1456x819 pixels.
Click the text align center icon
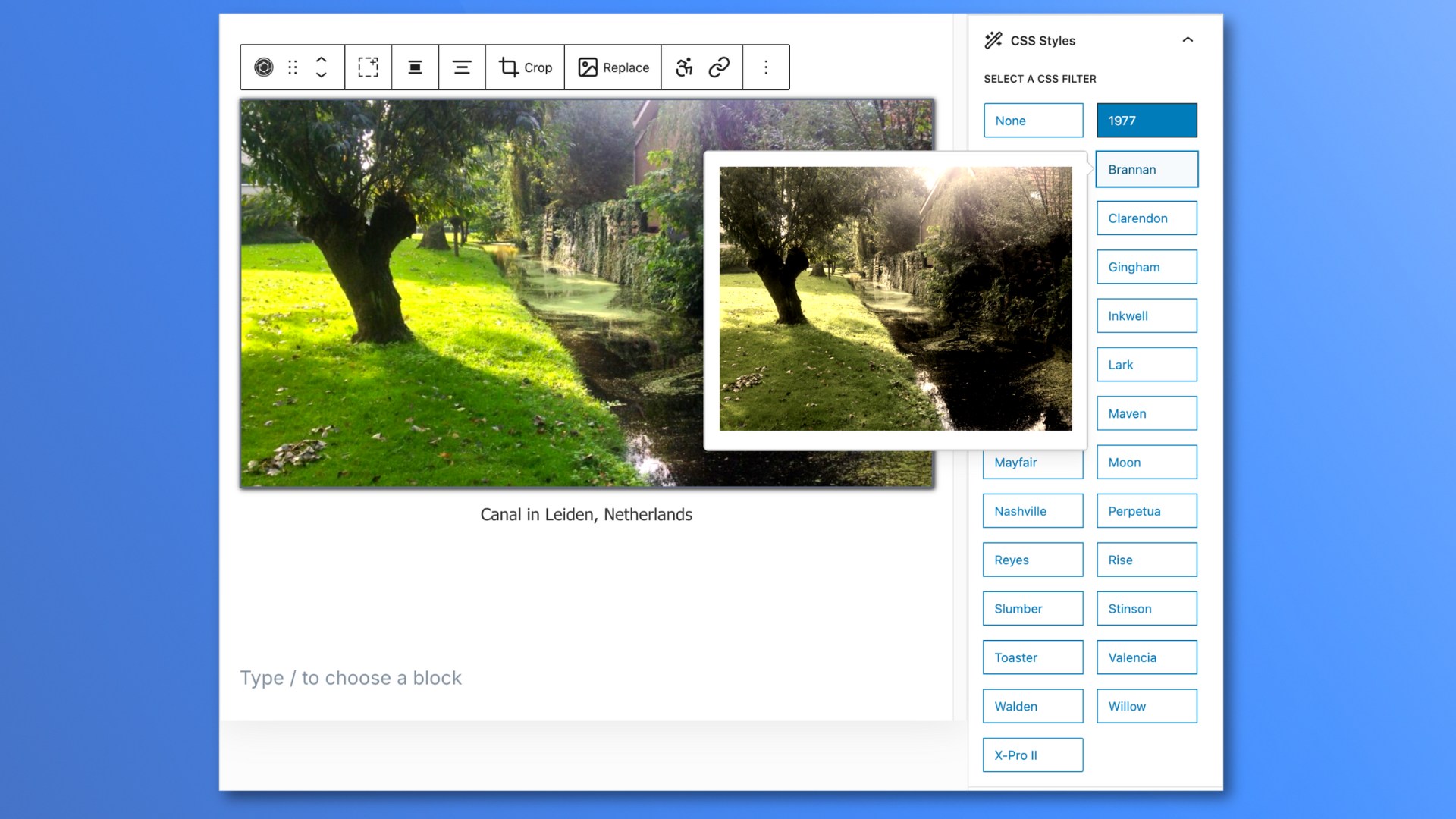click(x=462, y=67)
